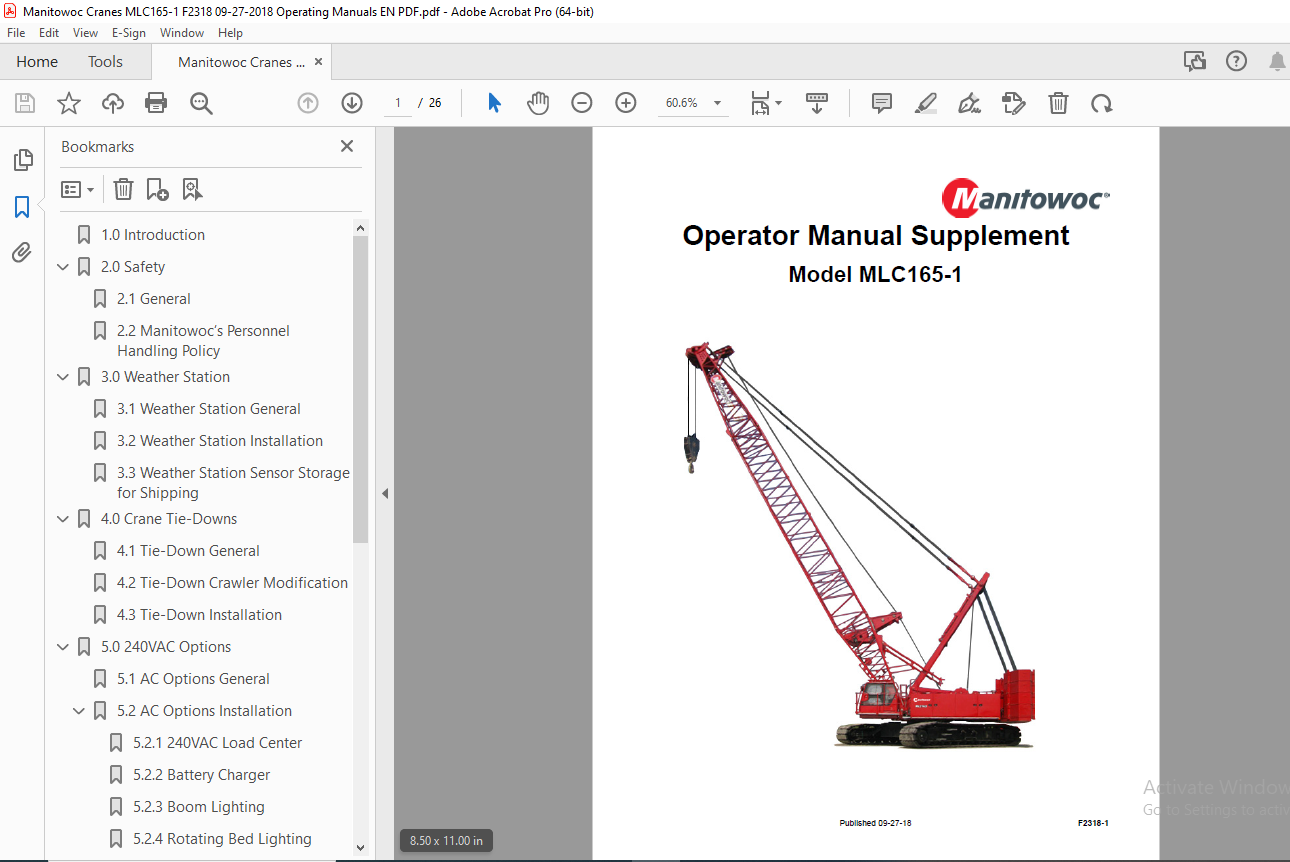This screenshot has height=862, width=1290.
Task: Go to 4.3 Tie-Down Installation bookmark
Action: coord(199,615)
